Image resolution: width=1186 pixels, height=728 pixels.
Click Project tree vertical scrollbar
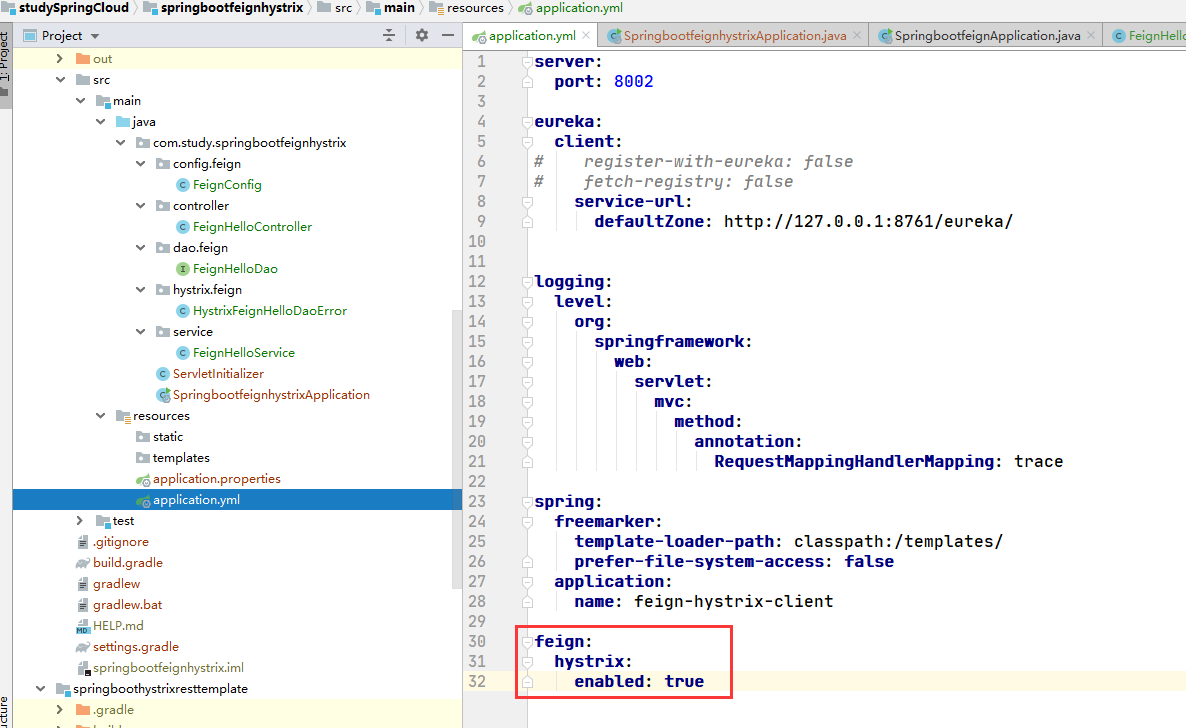point(456,448)
